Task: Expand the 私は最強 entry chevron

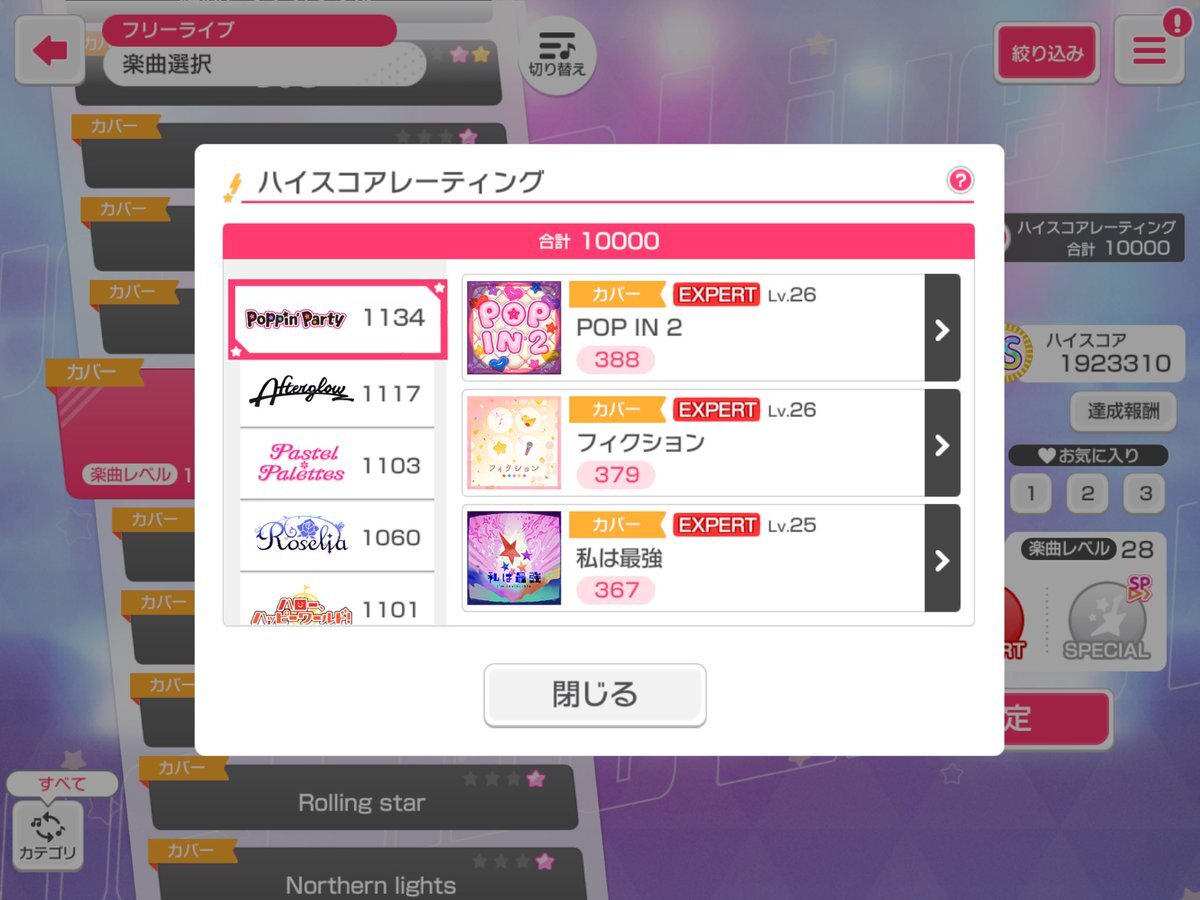Action: (x=942, y=558)
